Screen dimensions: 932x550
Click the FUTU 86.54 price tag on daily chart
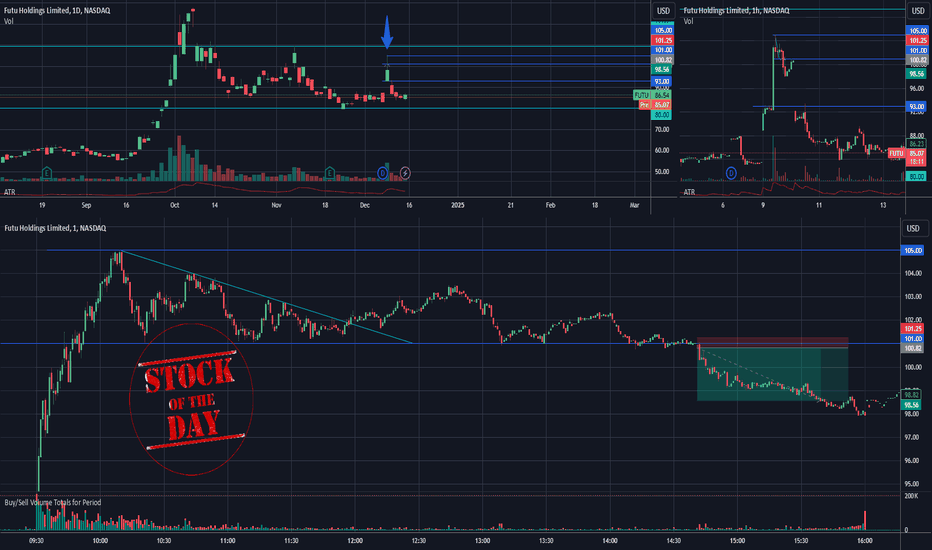click(652, 95)
